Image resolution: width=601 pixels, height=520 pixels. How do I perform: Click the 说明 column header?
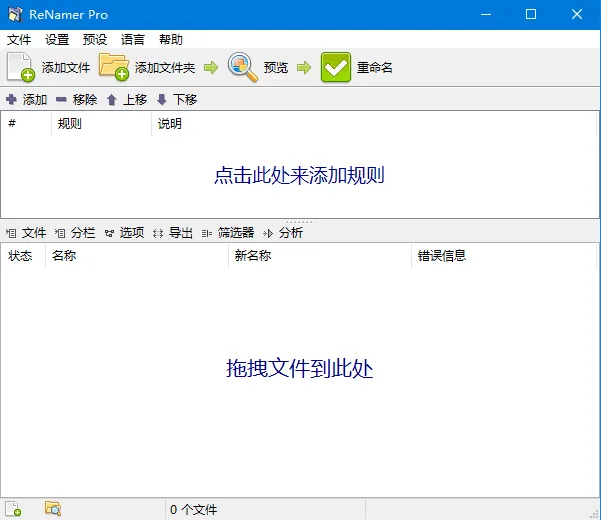tap(374, 123)
